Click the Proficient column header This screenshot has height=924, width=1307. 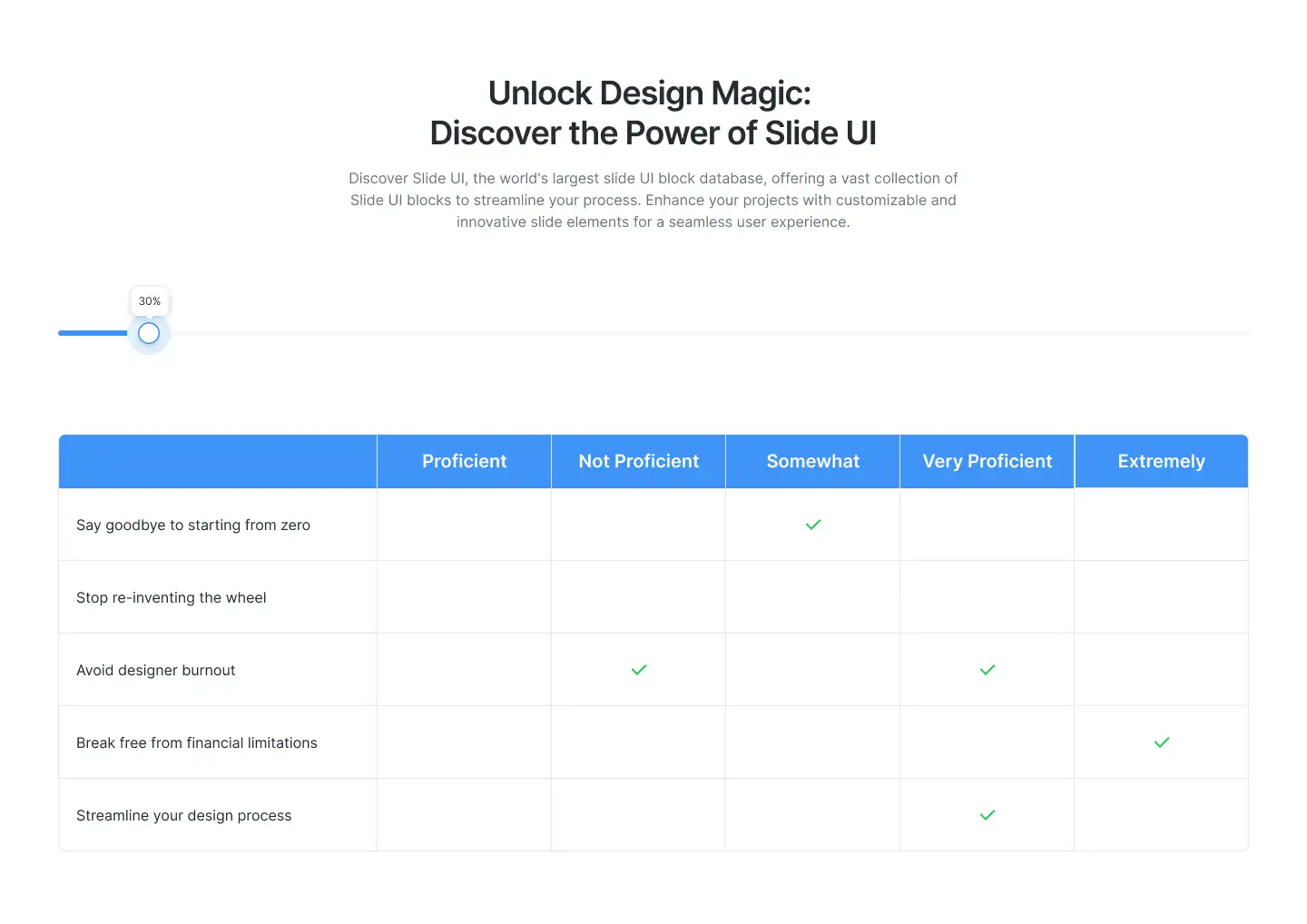[x=464, y=461]
